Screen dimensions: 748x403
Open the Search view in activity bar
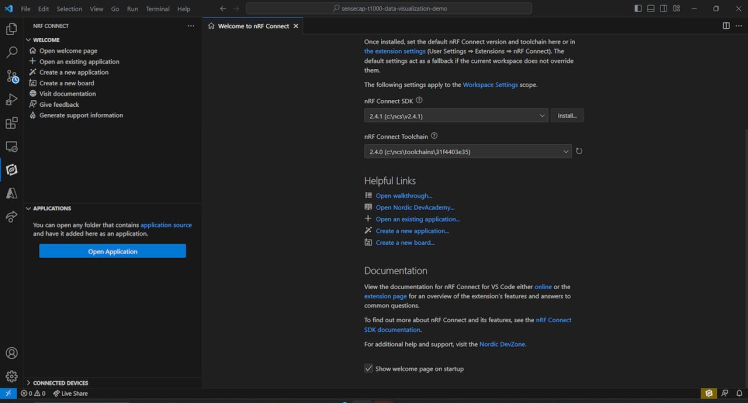pos(12,52)
